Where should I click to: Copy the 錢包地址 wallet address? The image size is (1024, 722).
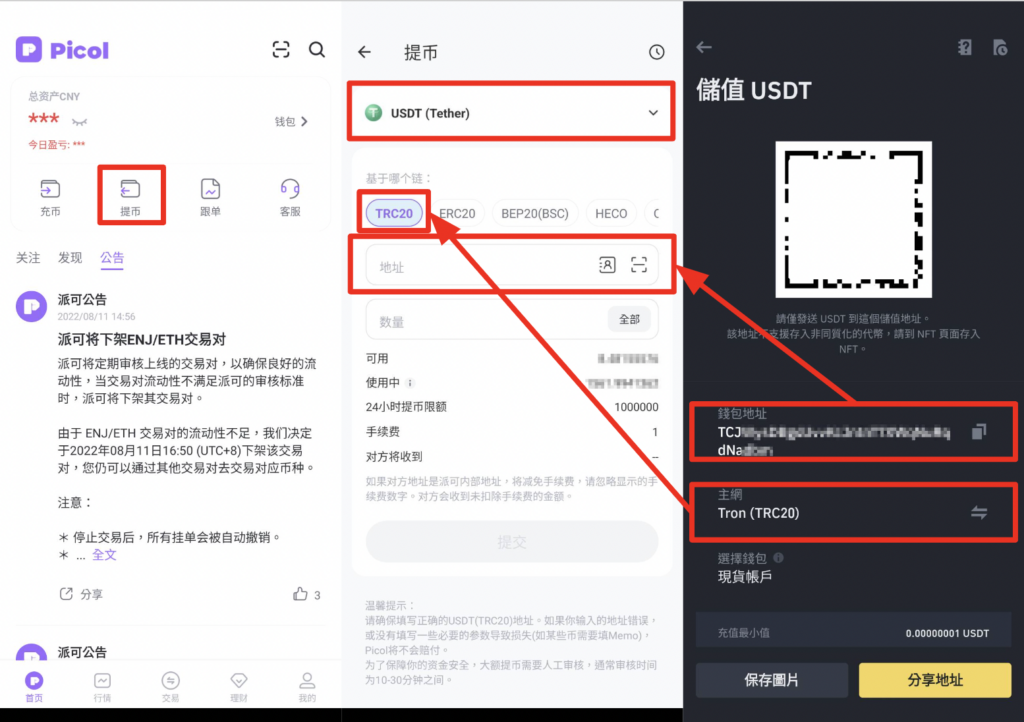(978, 432)
